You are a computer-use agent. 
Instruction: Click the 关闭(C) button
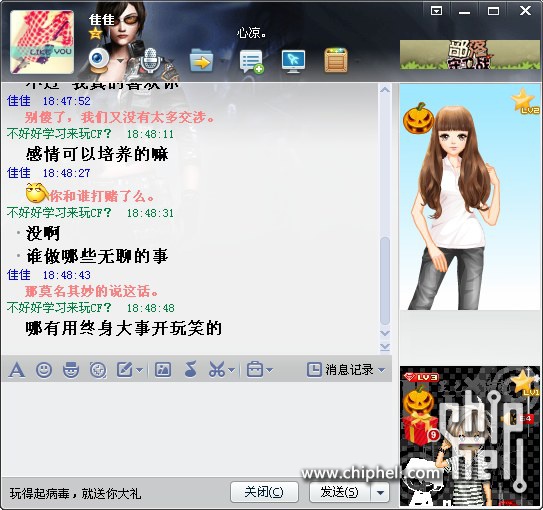click(x=264, y=492)
